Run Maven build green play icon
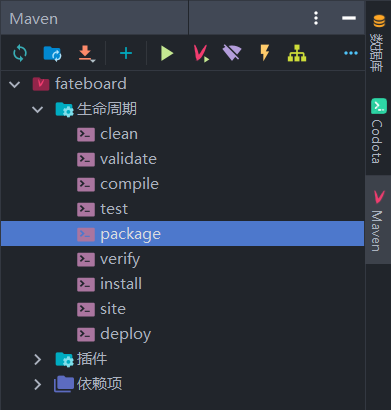 point(167,53)
